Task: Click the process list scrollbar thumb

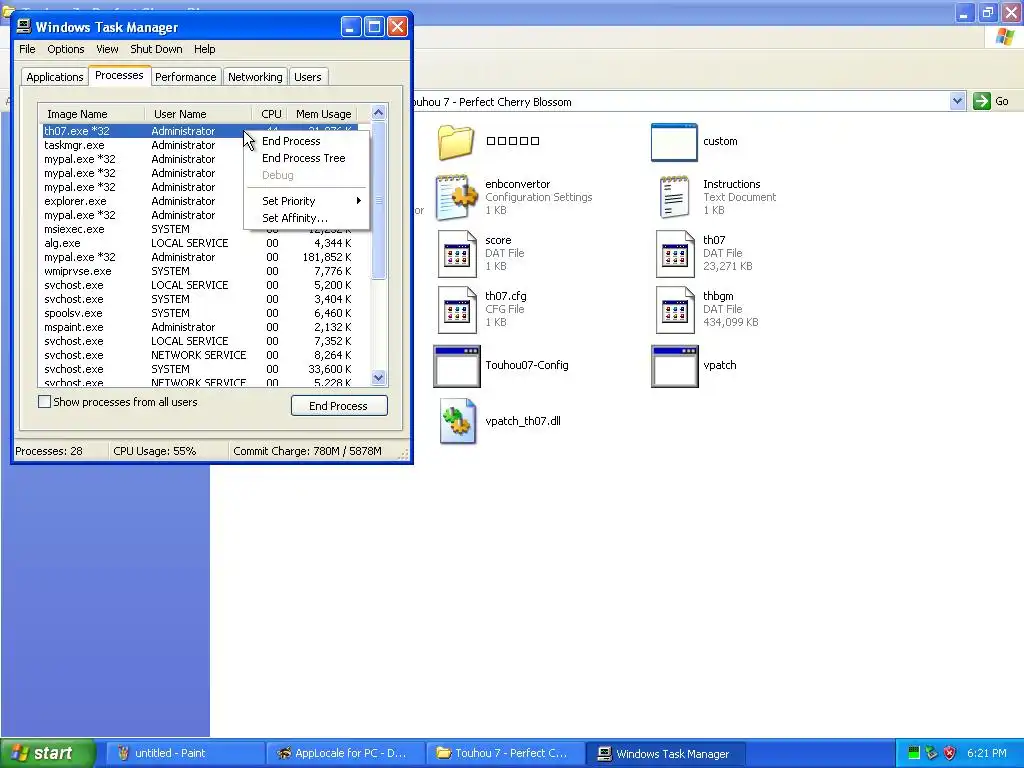Action: 379,200
